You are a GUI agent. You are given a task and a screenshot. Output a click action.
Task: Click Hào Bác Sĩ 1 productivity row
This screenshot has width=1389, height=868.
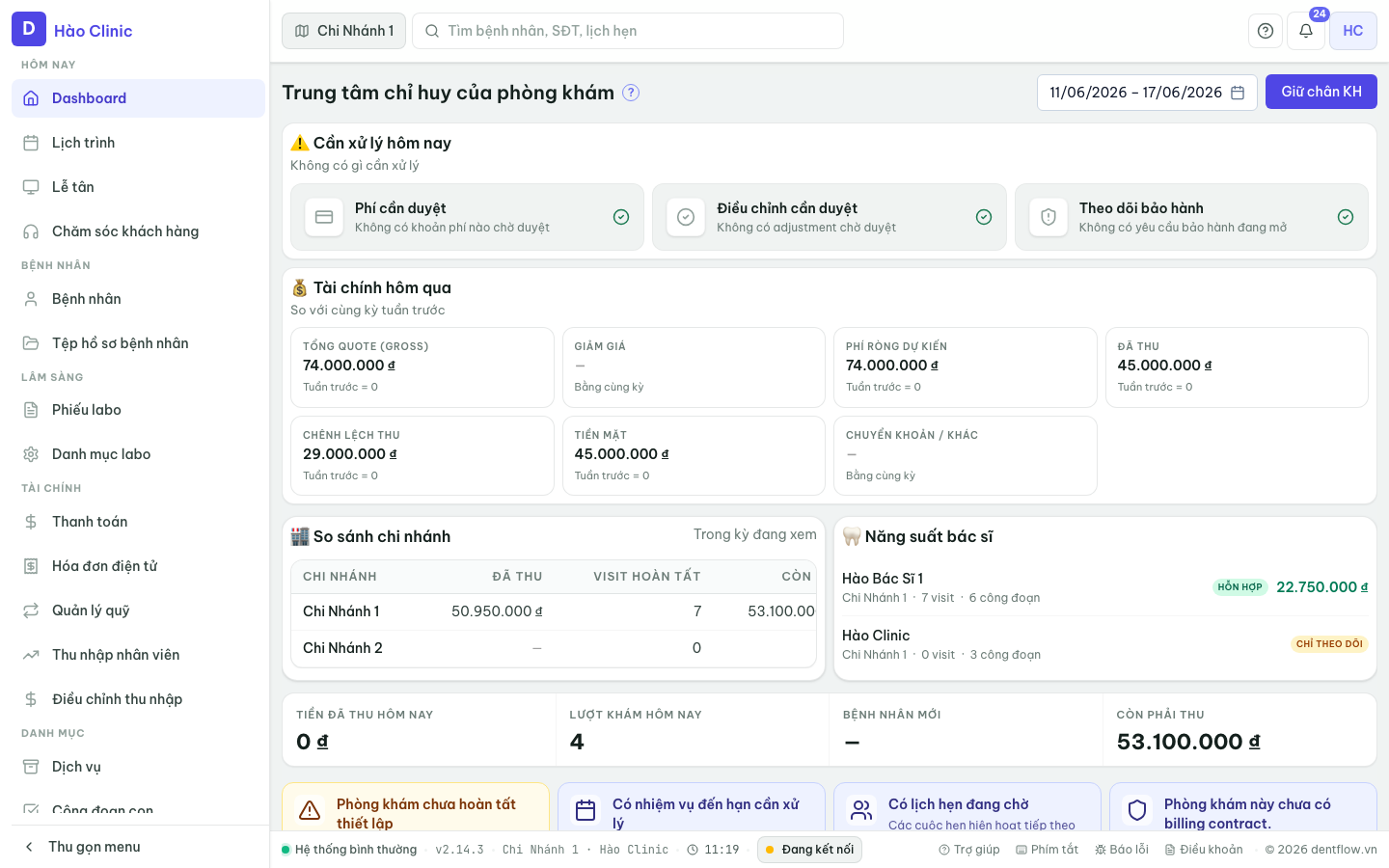pyautogui.click(x=1104, y=587)
